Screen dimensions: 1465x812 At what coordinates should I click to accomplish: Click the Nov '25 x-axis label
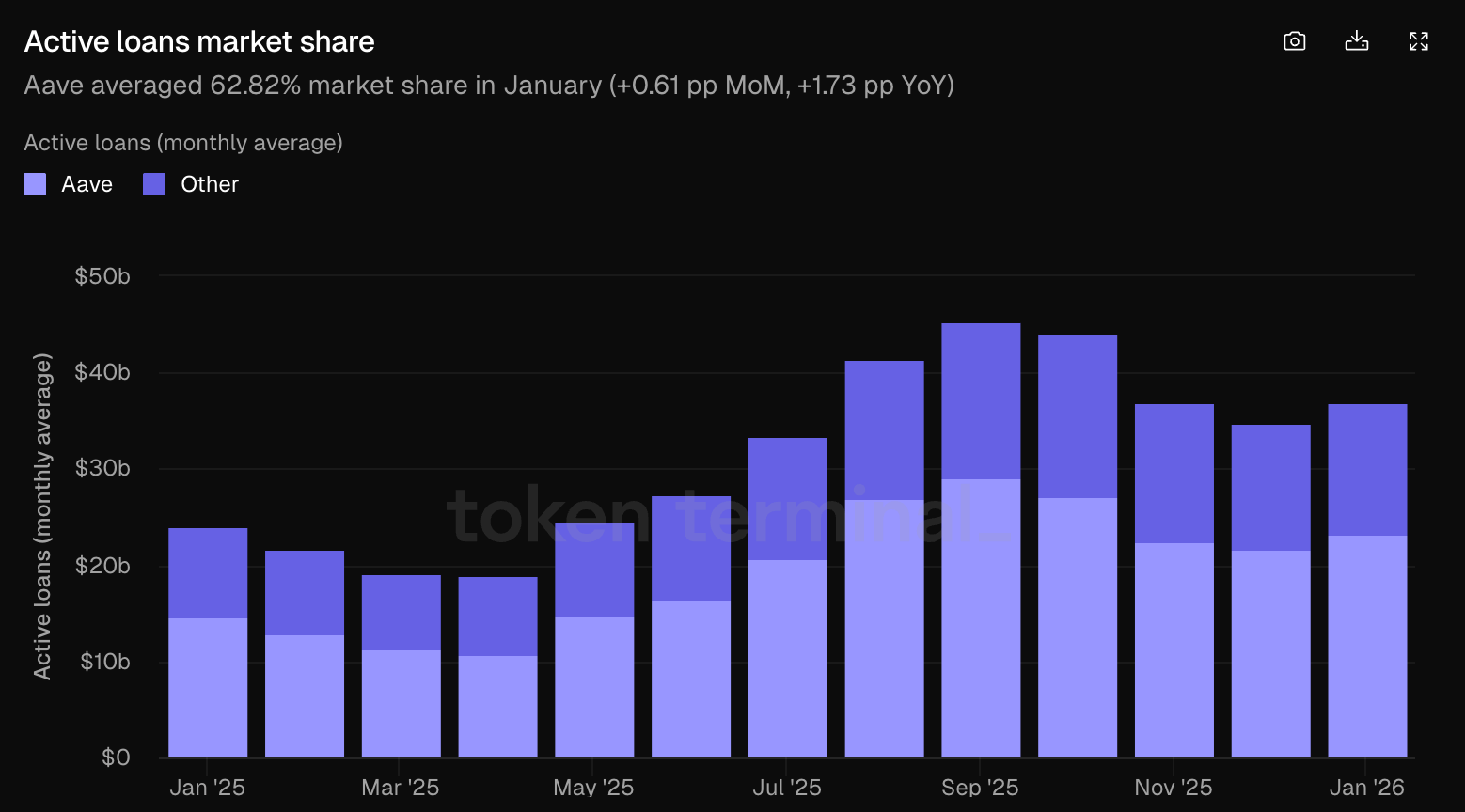pos(1174,788)
